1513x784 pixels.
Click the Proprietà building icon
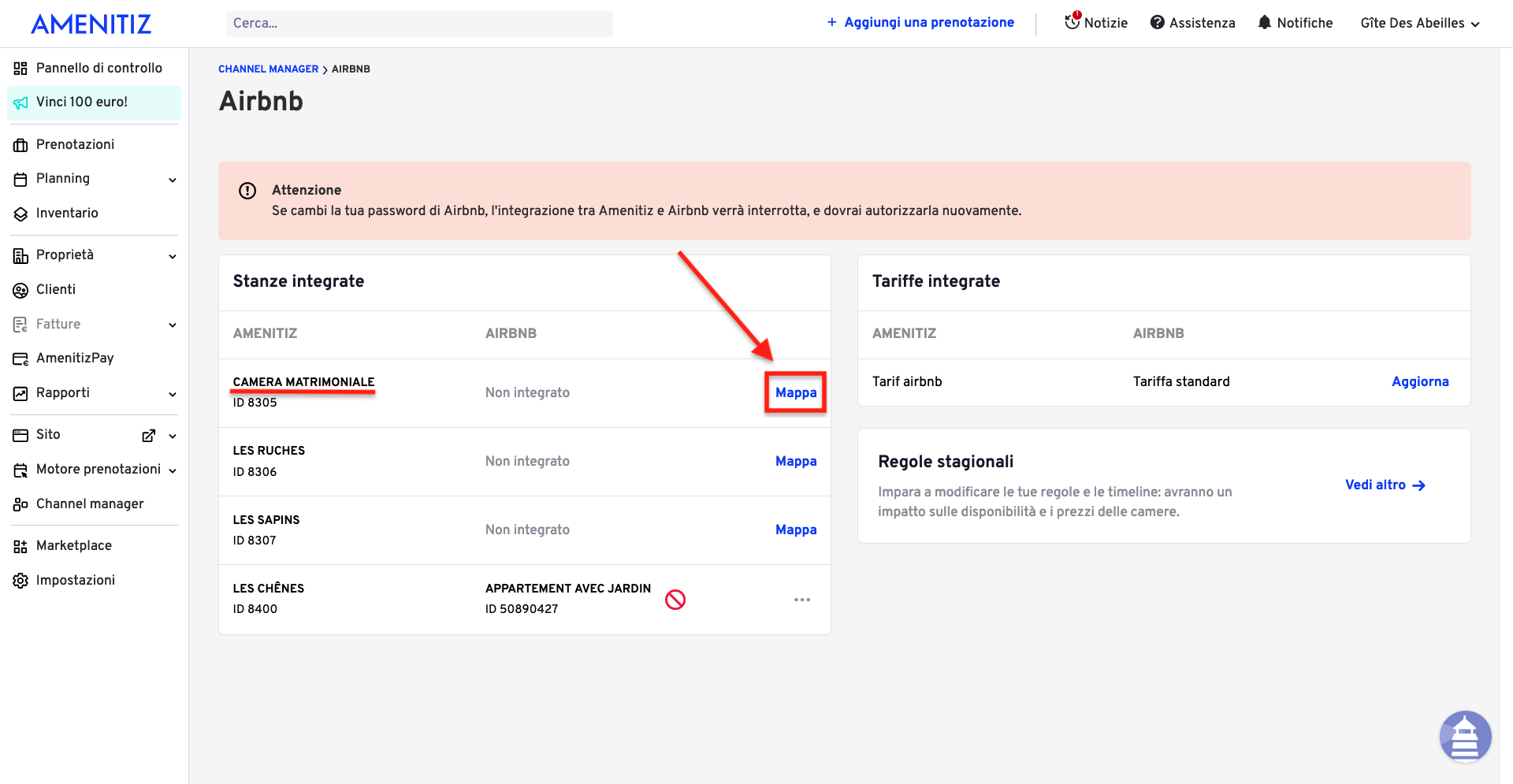coord(20,255)
